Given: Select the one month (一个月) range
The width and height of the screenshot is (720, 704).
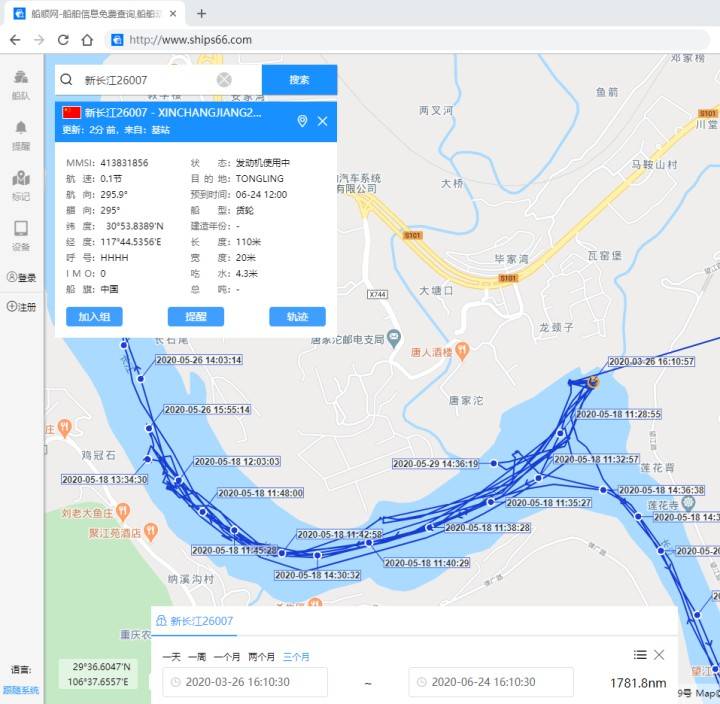Looking at the screenshot, I should tap(227, 657).
